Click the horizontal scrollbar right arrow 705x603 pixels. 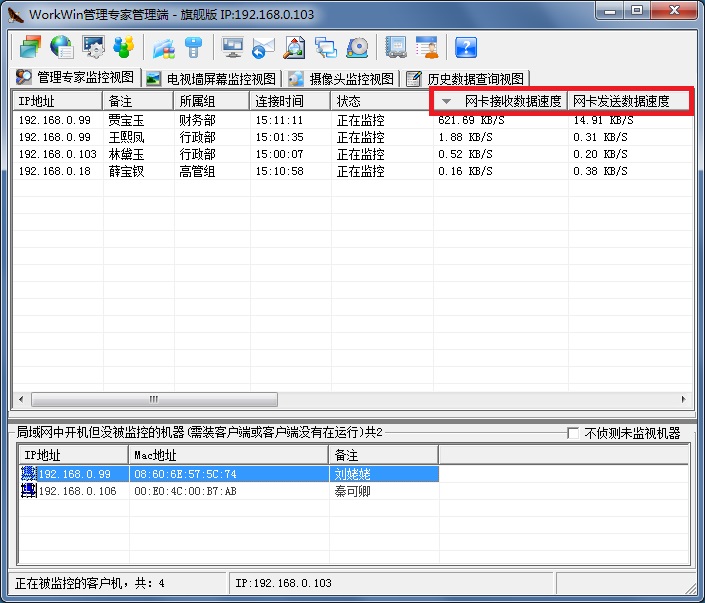click(683, 399)
